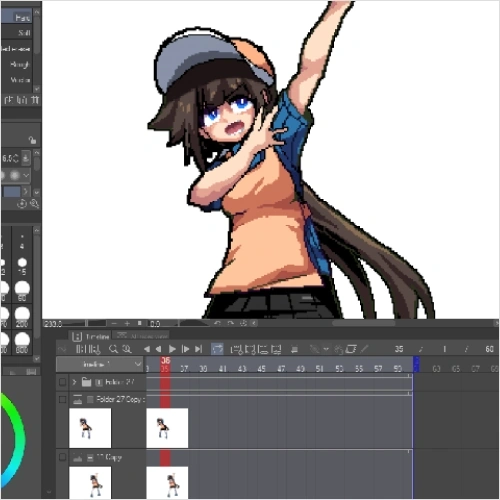The width and height of the screenshot is (500, 500).
Task: Click the blue end-frame marker on ruler
Action: pos(416,364)
